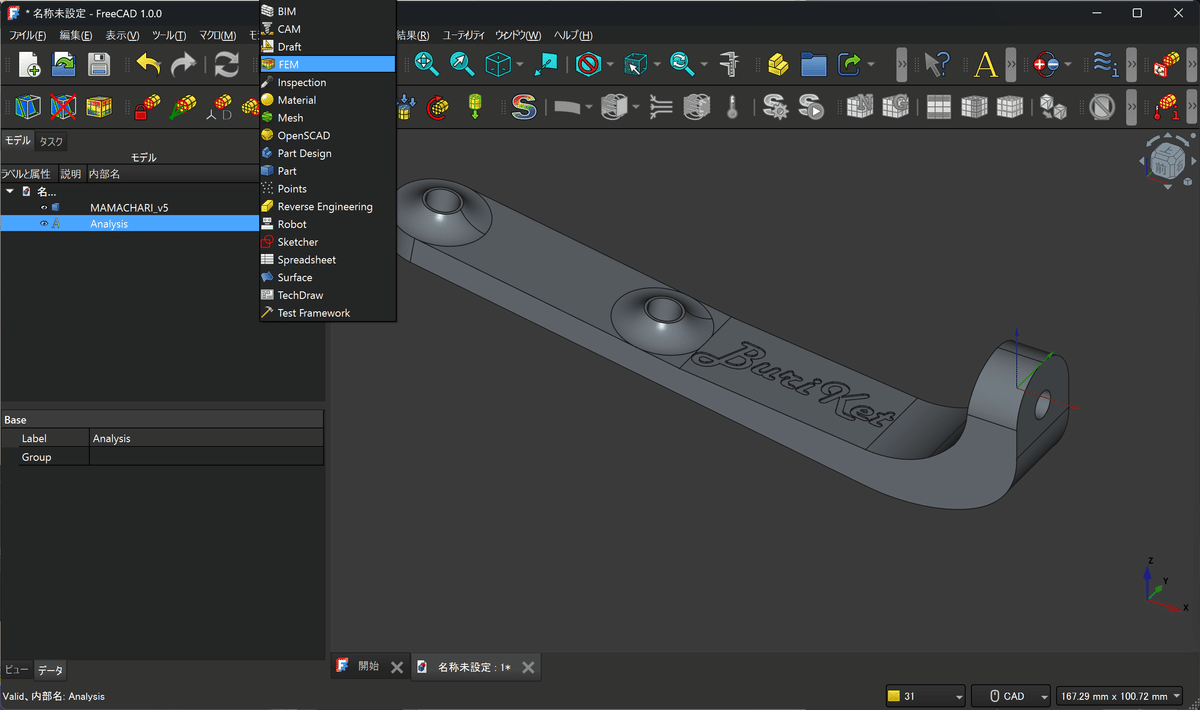Click the thermometer temperature icon
This screenshot has height=710, width=1200.
pyautogui.click(x=732, y=107)
